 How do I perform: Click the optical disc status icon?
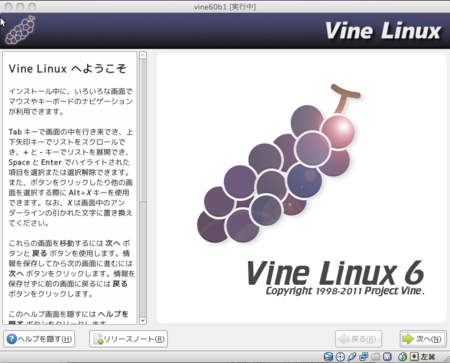click(x=340, y=357)
